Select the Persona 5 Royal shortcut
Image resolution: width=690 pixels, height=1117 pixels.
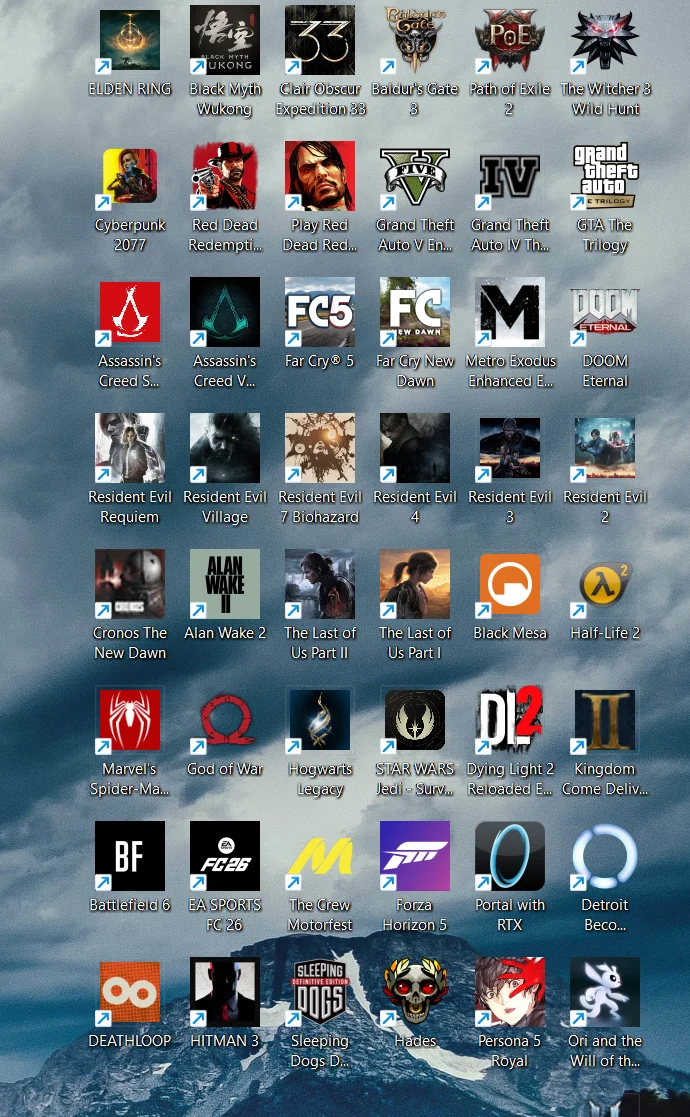[510, 992]
